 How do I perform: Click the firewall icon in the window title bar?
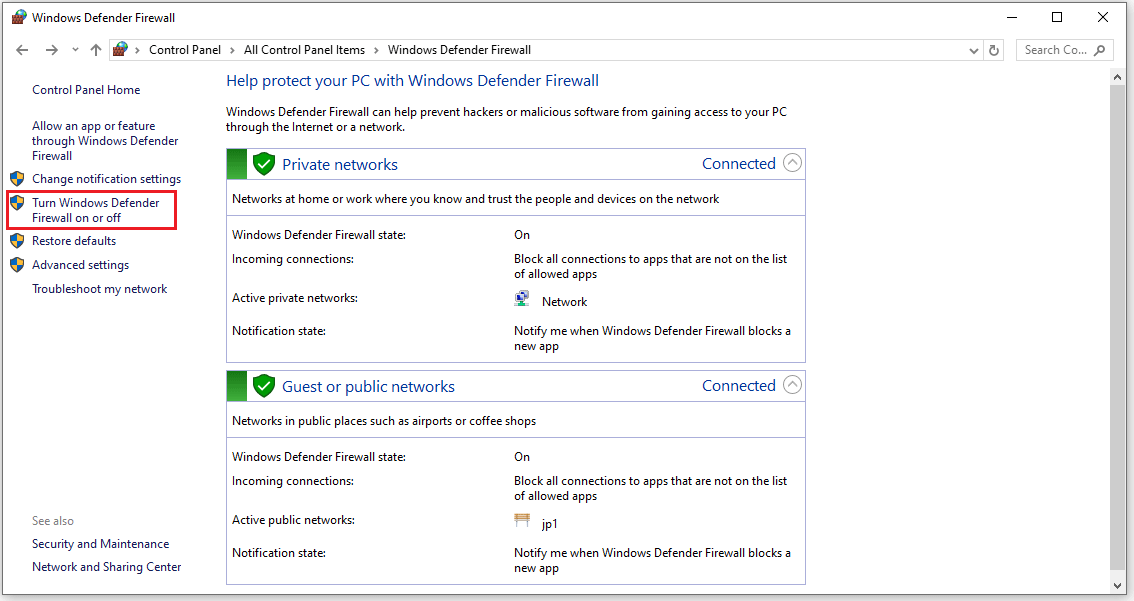18,16
